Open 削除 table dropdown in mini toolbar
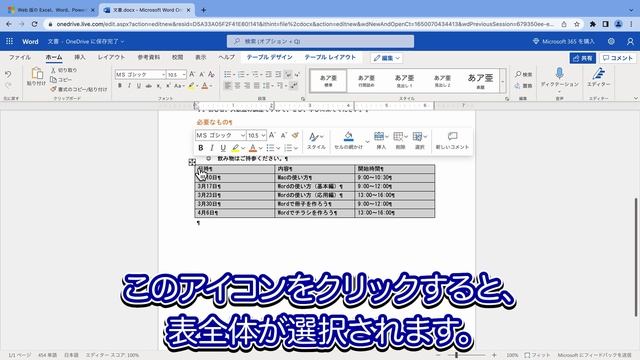 [x=400, y=140]
